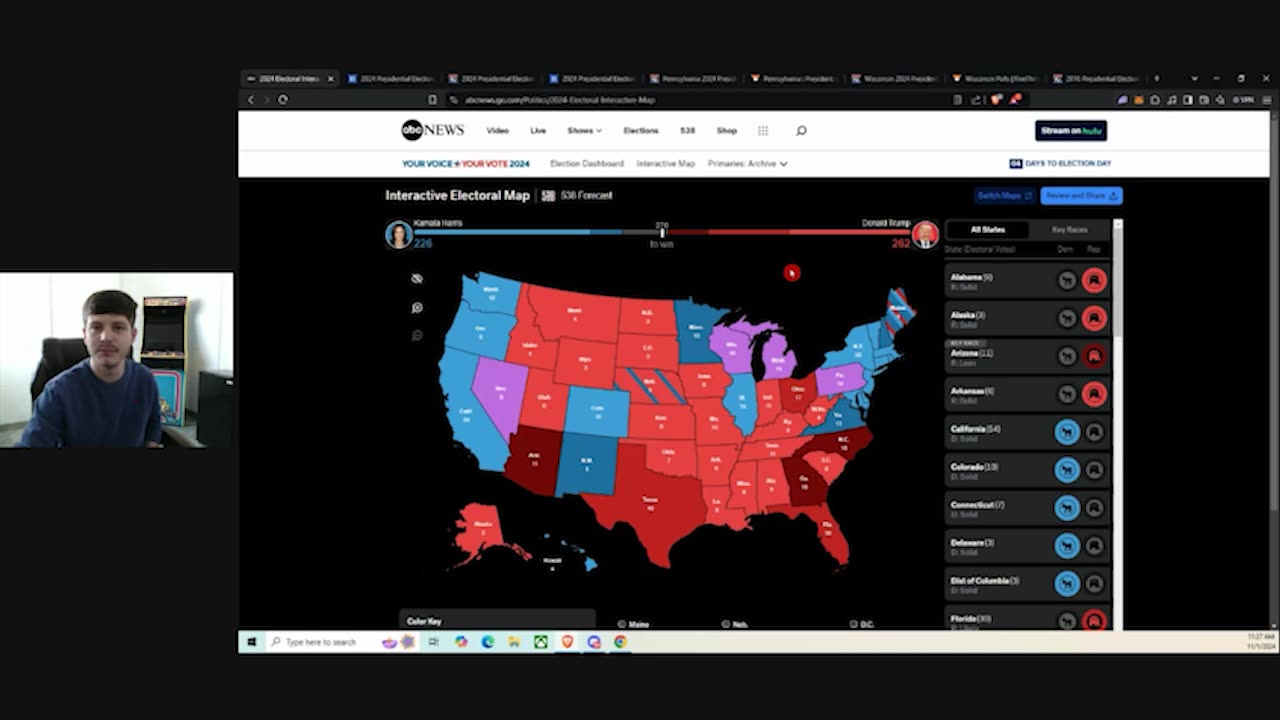1280x720 pixels.
Task: Go to Interactive Map link
Action: click(666, 164)
